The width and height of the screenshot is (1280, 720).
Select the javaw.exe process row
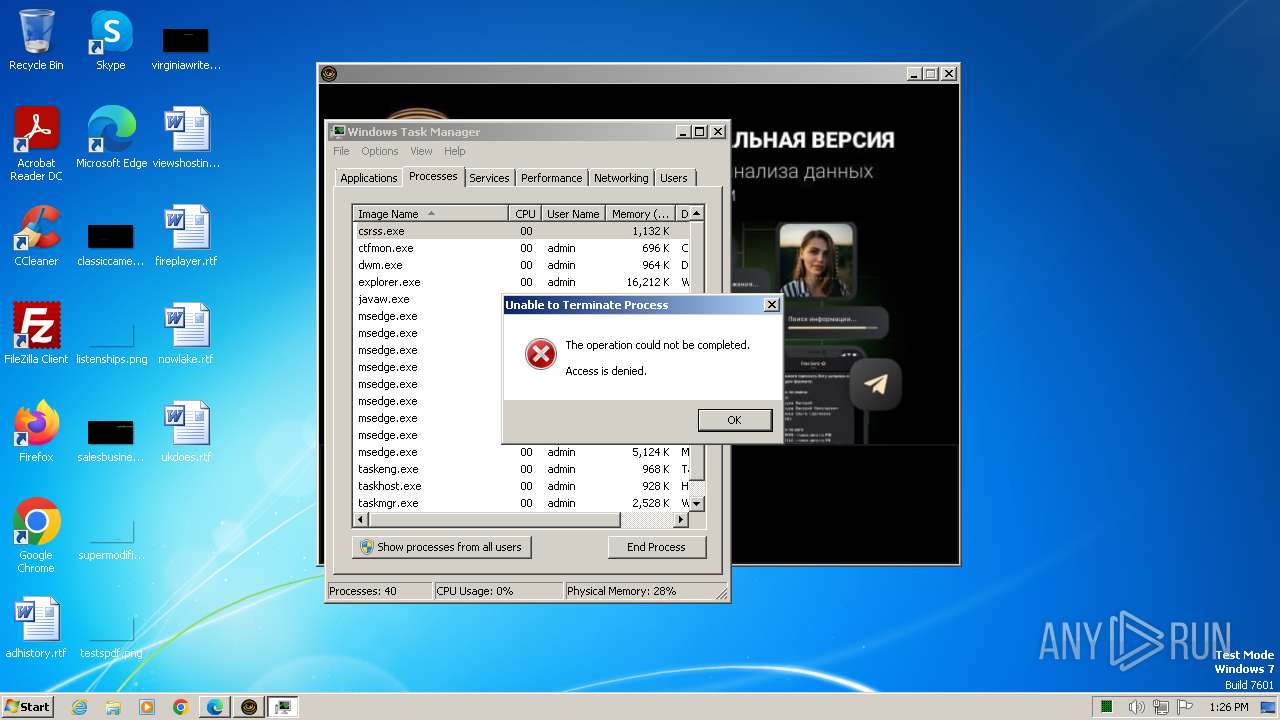point(428,299)
